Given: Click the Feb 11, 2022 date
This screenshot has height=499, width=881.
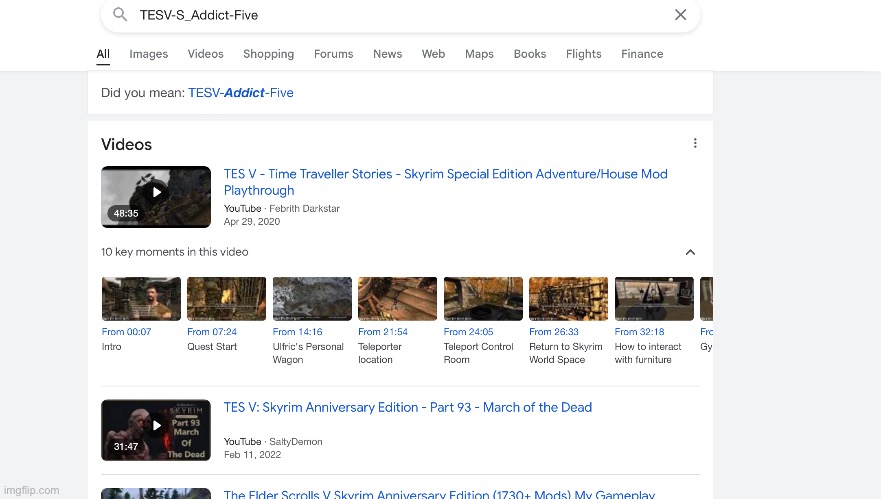Looking at the screenshot, I should (252, 455).
